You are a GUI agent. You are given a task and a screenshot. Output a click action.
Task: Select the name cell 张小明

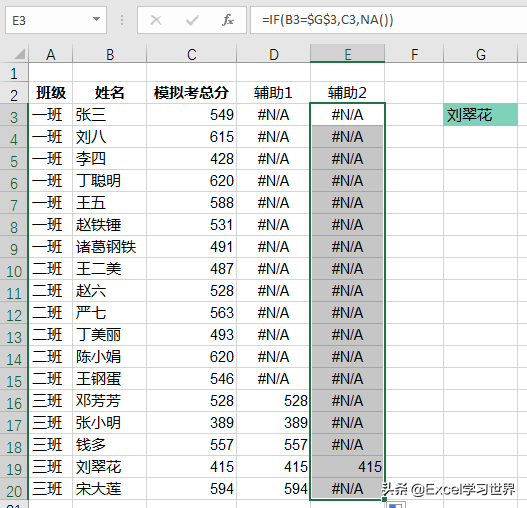[110, 423]
